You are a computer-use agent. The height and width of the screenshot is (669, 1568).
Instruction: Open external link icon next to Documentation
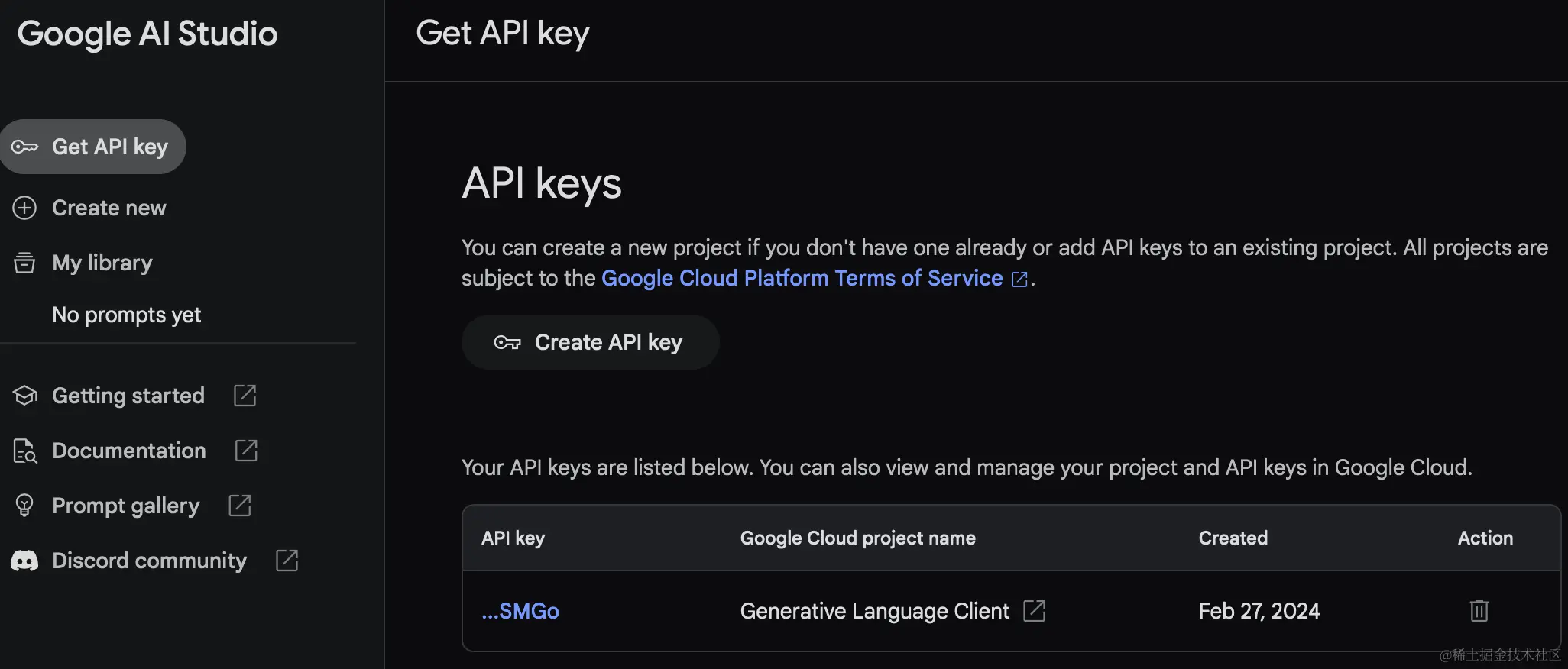click(246, 451)
